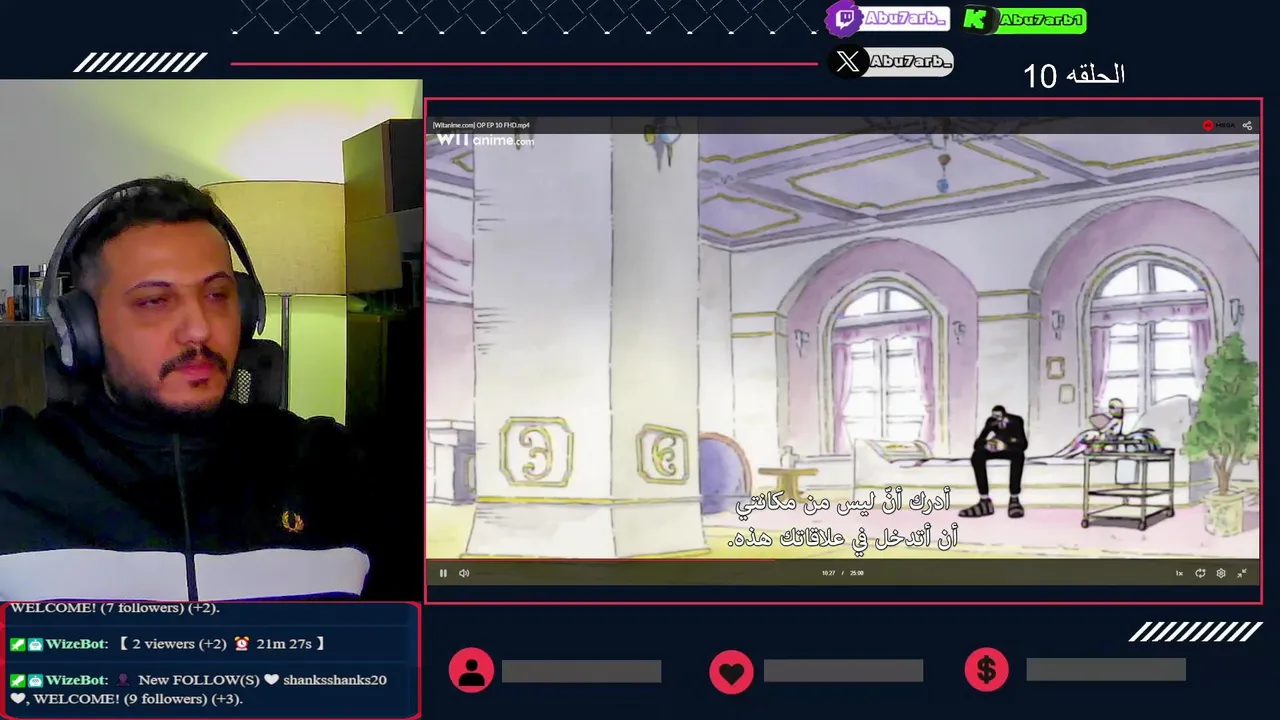1280x720 pixels.
Task: Click the empty bar beside the dollar icon
Action: [x=1106, y=670]
